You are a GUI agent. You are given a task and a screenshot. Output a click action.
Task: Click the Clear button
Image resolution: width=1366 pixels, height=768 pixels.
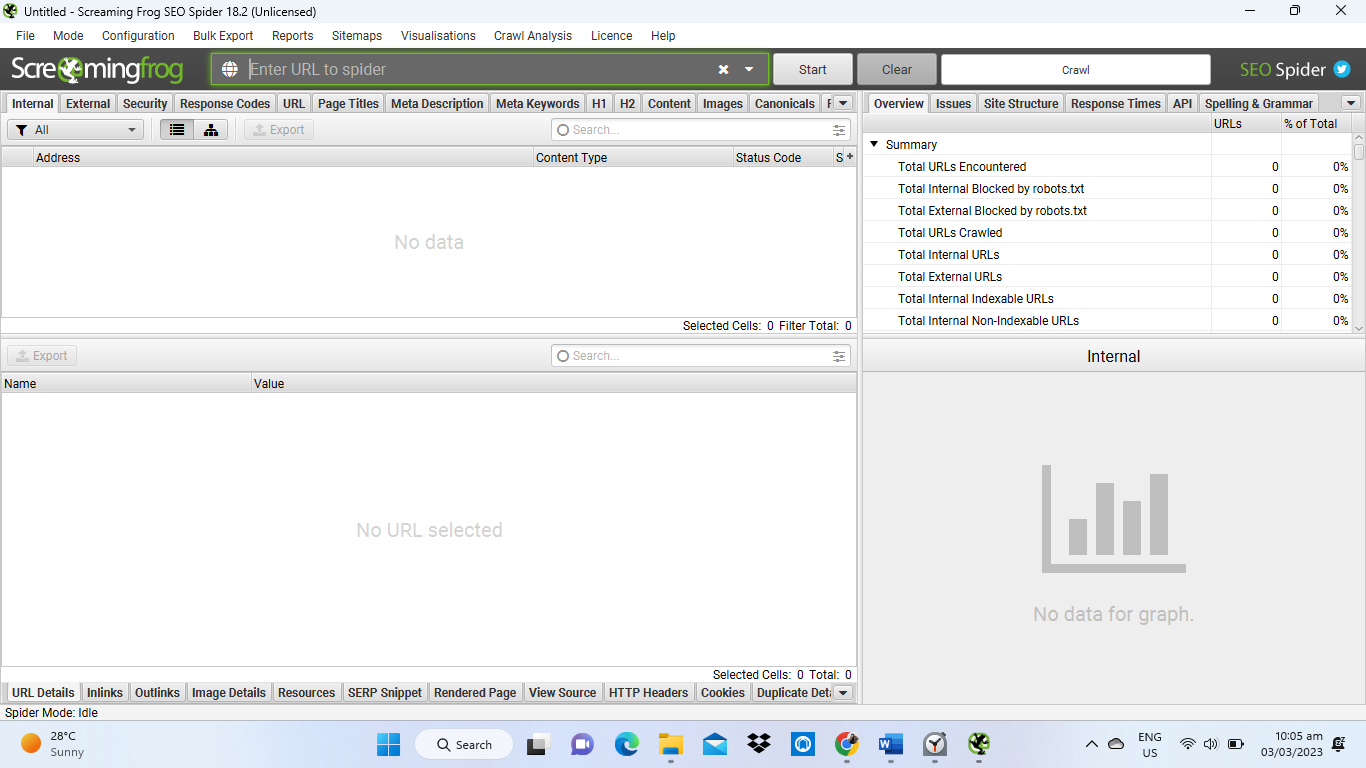[x=897, y=69]
